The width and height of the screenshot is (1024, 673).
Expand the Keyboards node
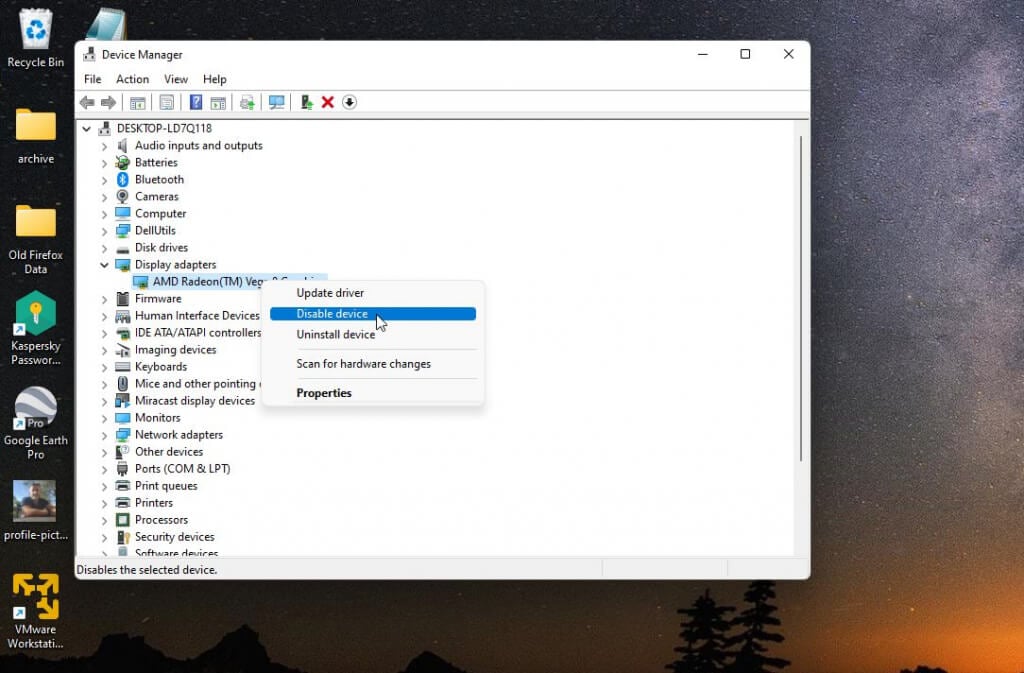point(104,367)
